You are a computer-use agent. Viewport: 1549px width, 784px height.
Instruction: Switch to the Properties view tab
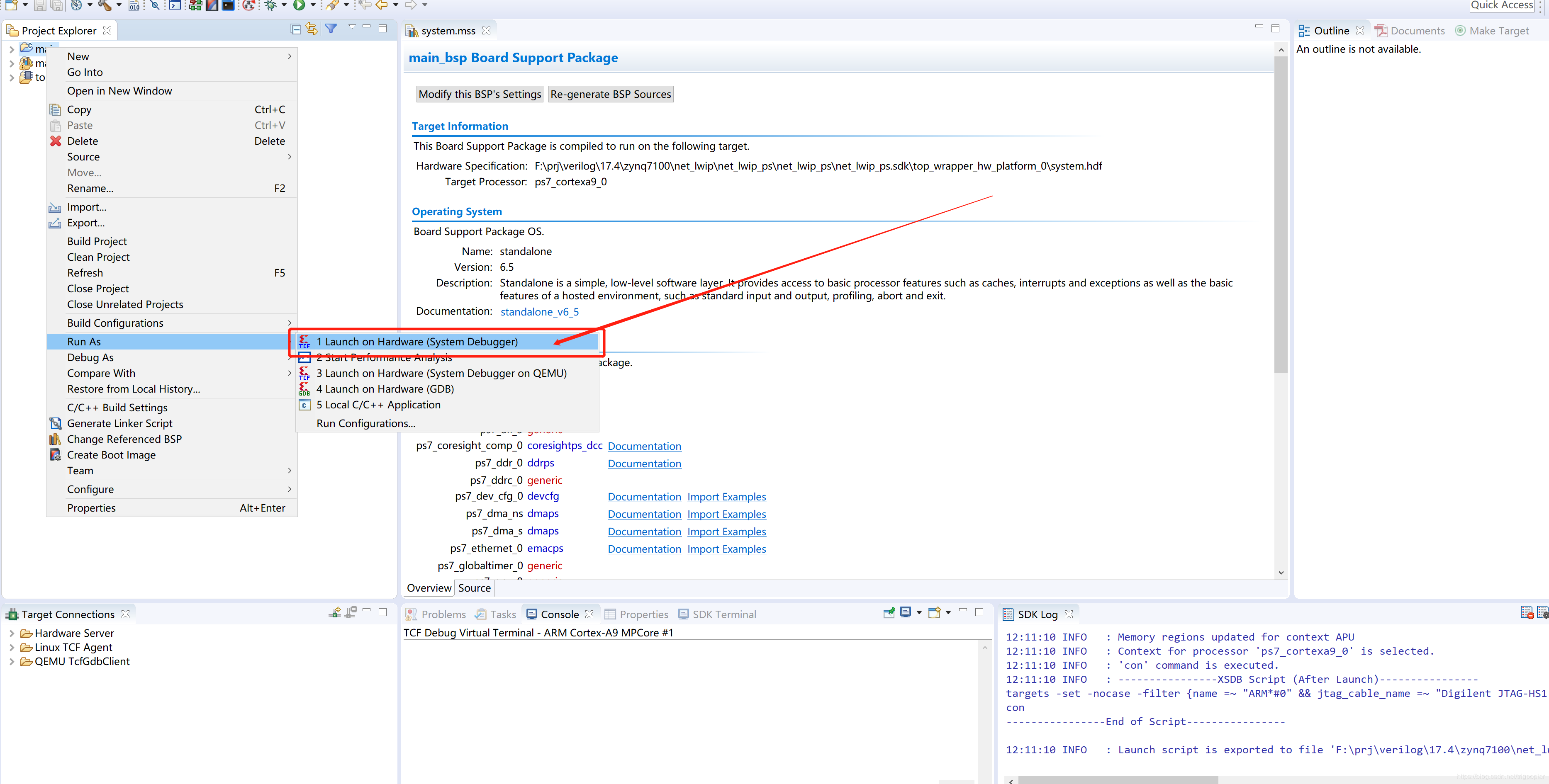636,614
